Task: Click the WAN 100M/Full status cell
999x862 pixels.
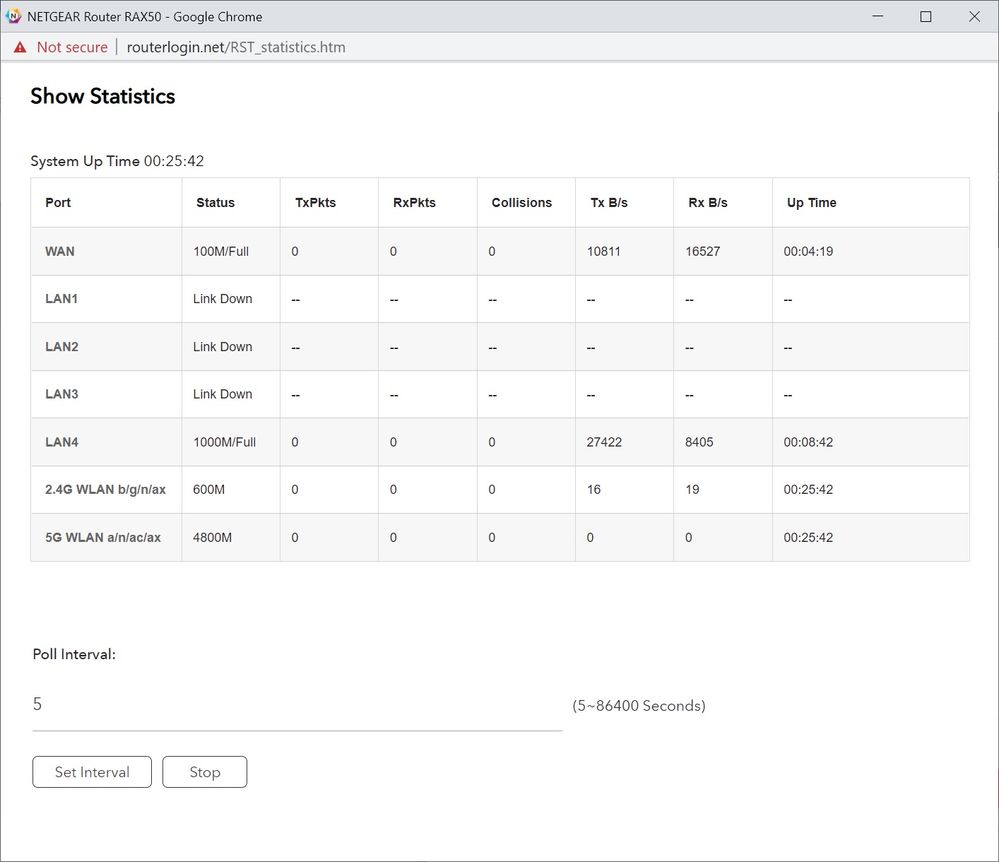Action: pos(221,252)
